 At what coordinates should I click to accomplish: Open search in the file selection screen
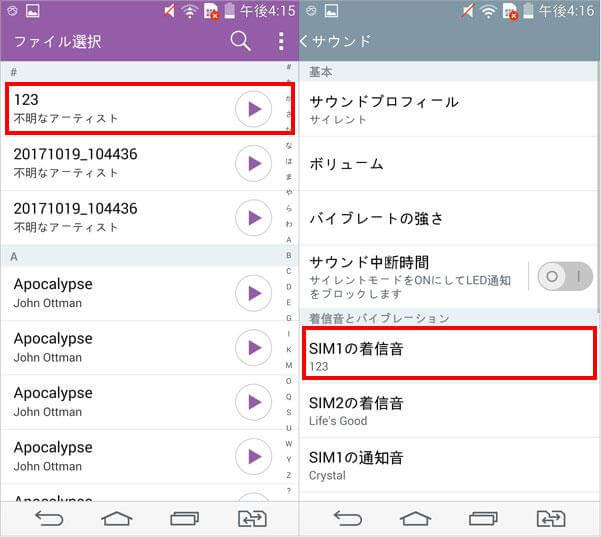point(240,41)
